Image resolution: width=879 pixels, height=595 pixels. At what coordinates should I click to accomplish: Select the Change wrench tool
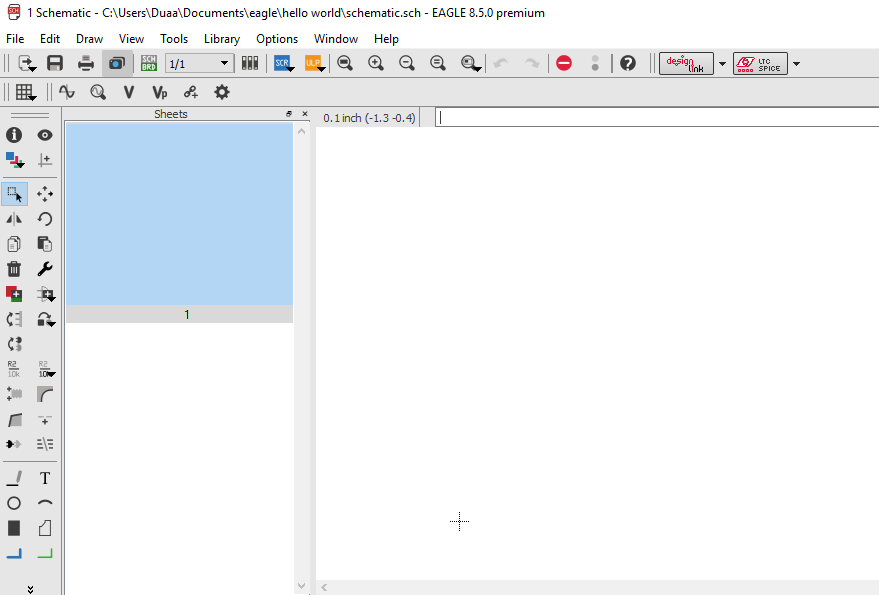[x=45, y=269]
